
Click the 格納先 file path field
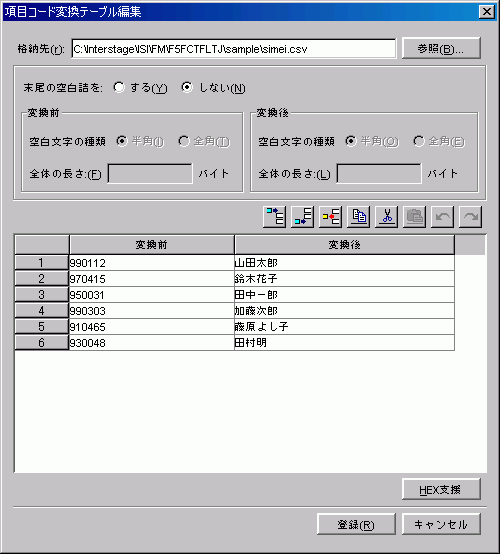pyautogui.click(x=234, y=48)
